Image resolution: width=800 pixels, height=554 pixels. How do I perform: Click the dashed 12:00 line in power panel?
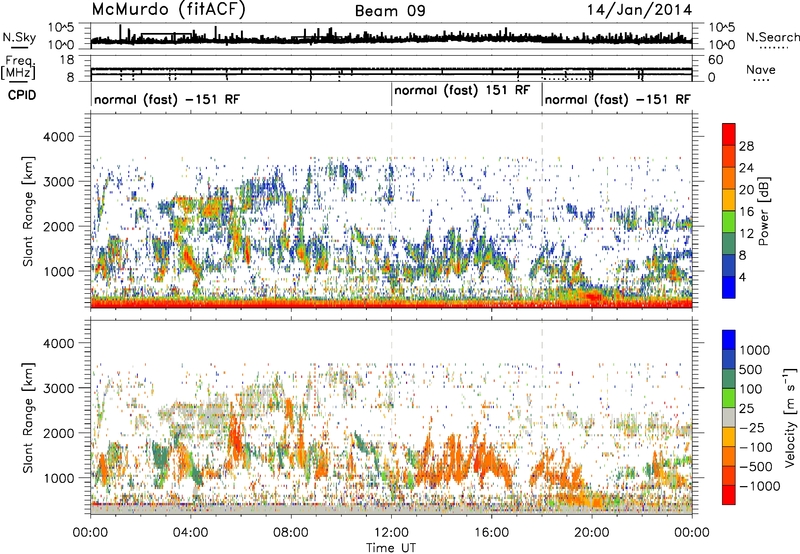pyautogui.click(x=391, y=211)
